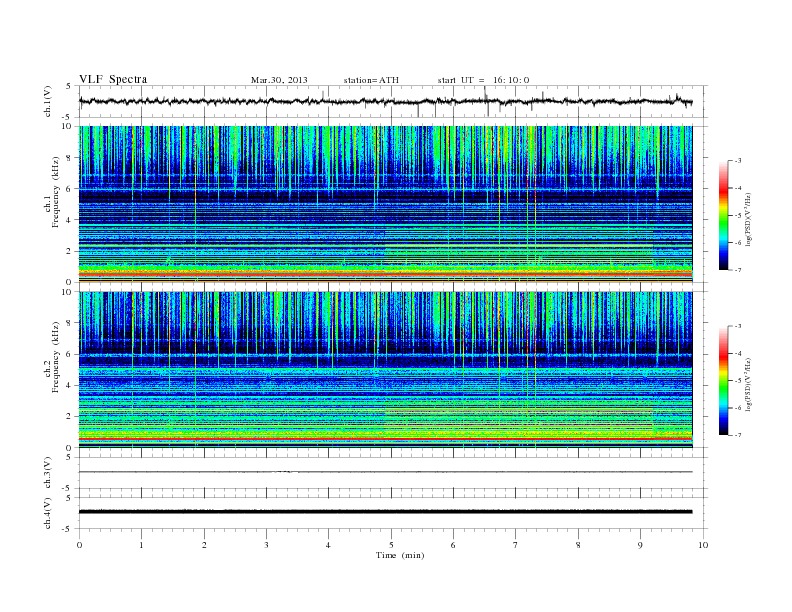The width and height of the screenshot is (792, 612).
Task: Click the '-3' tick on ch.1 colorbar
Action: 738,161
